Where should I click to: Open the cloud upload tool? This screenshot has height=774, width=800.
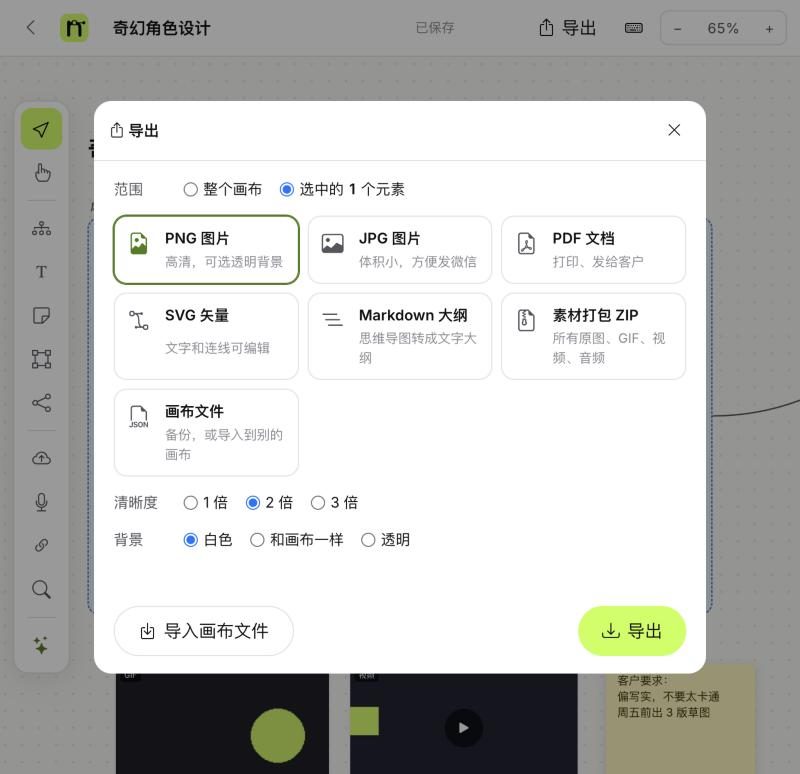click(41, 458)
